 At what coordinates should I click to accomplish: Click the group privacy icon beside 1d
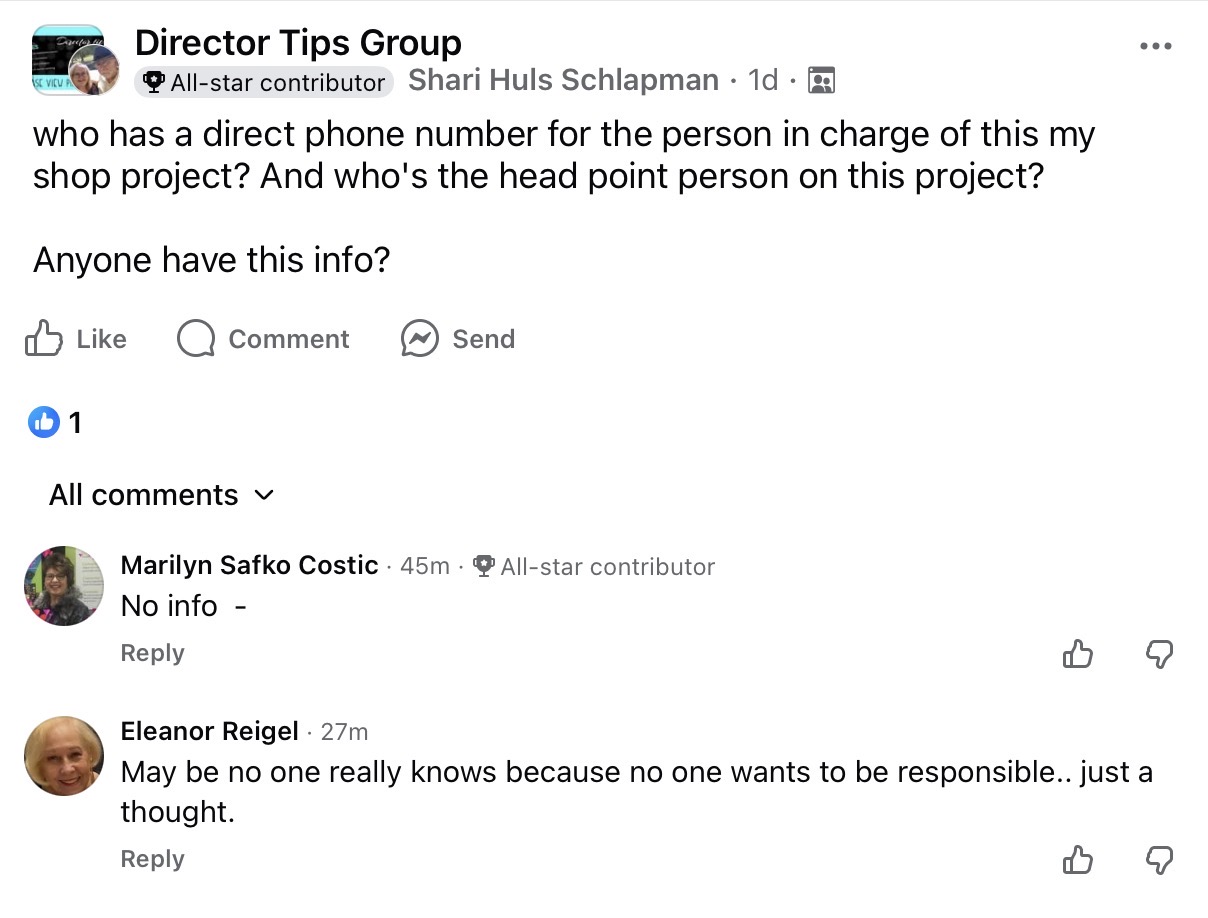click(821, 81)
